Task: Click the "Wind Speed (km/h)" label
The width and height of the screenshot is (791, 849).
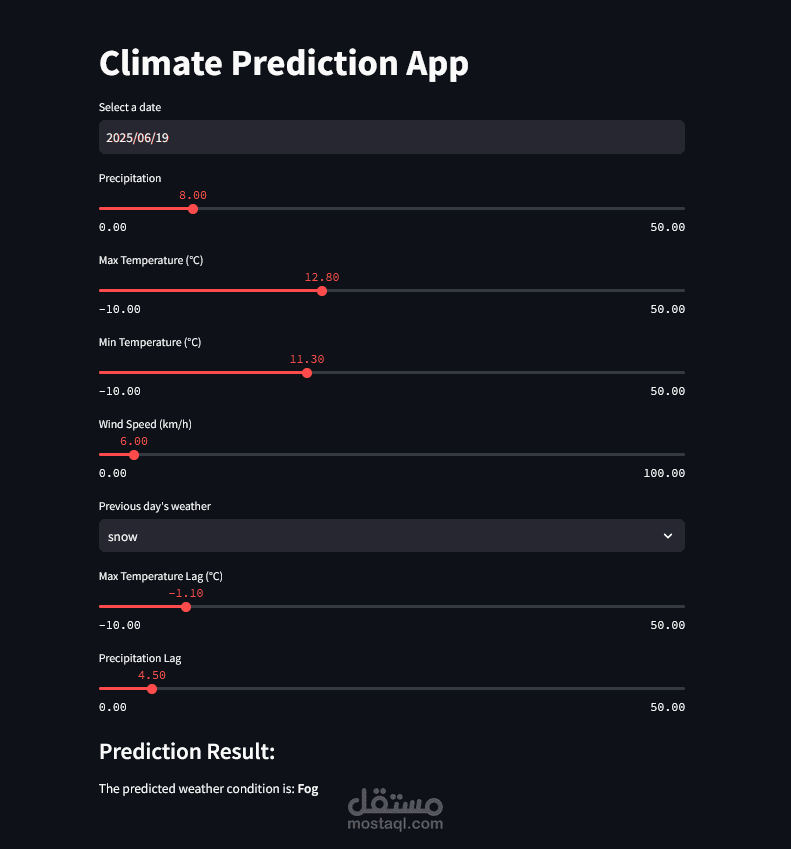Action: click(x=145, y=424)
